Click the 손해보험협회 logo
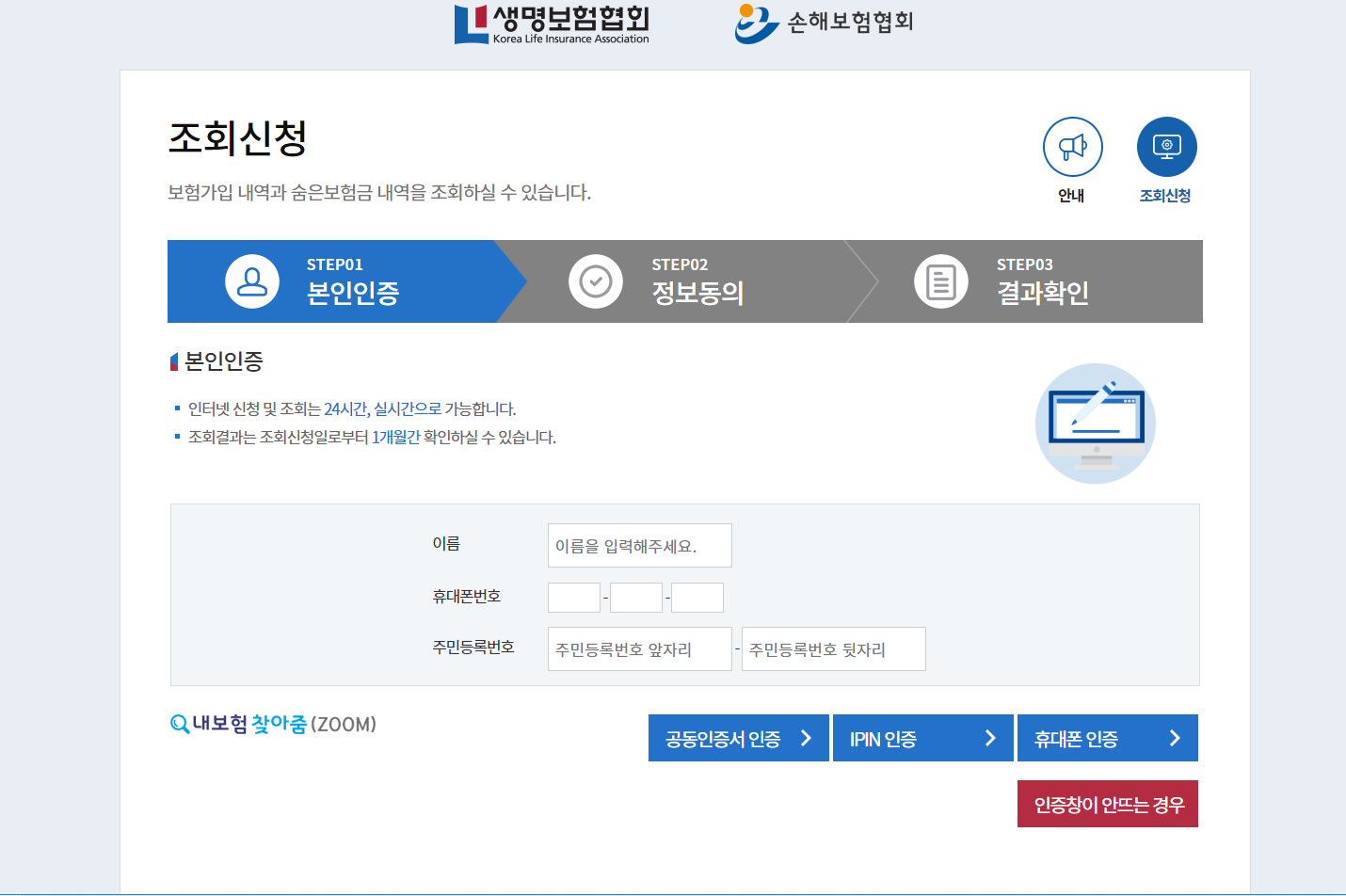 point(824,24)
